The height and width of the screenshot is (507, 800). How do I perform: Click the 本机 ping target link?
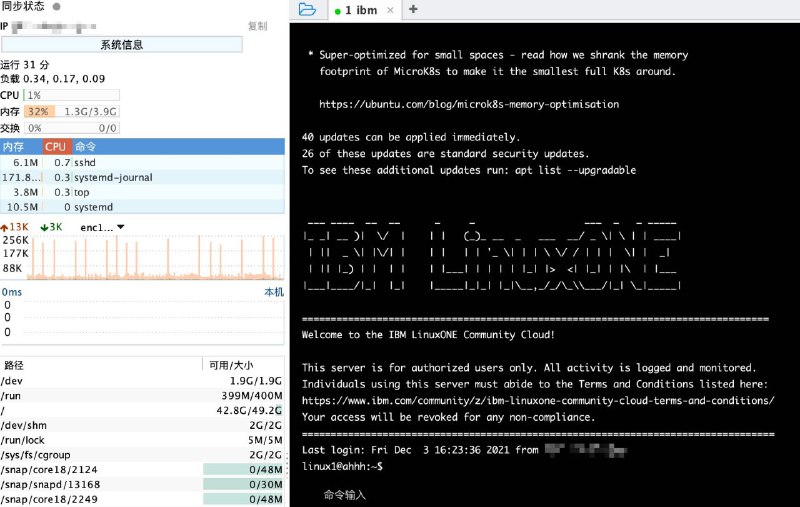click(274, 292)
